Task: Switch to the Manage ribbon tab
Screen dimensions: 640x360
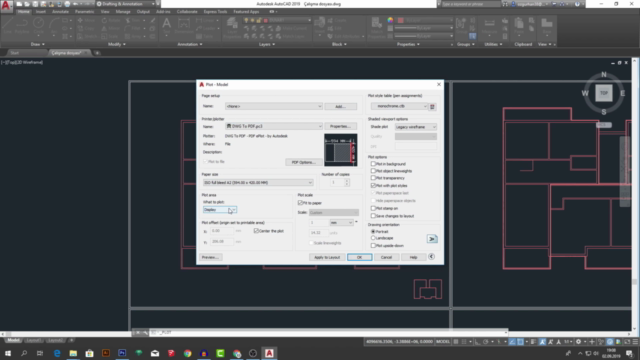Action: click(123, 12)
